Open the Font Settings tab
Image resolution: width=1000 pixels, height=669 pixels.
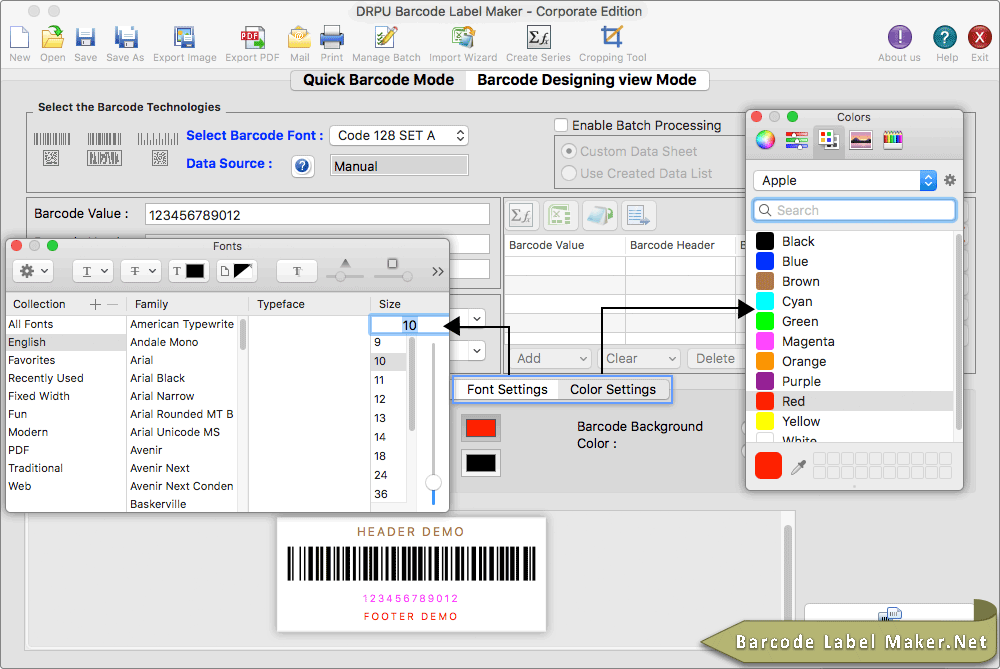507,390
